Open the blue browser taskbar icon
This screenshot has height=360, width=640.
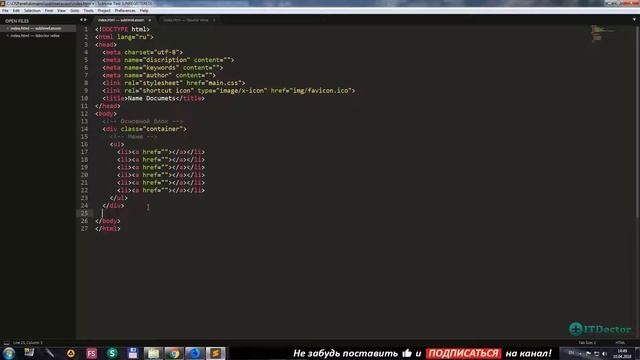click(195, 353)
